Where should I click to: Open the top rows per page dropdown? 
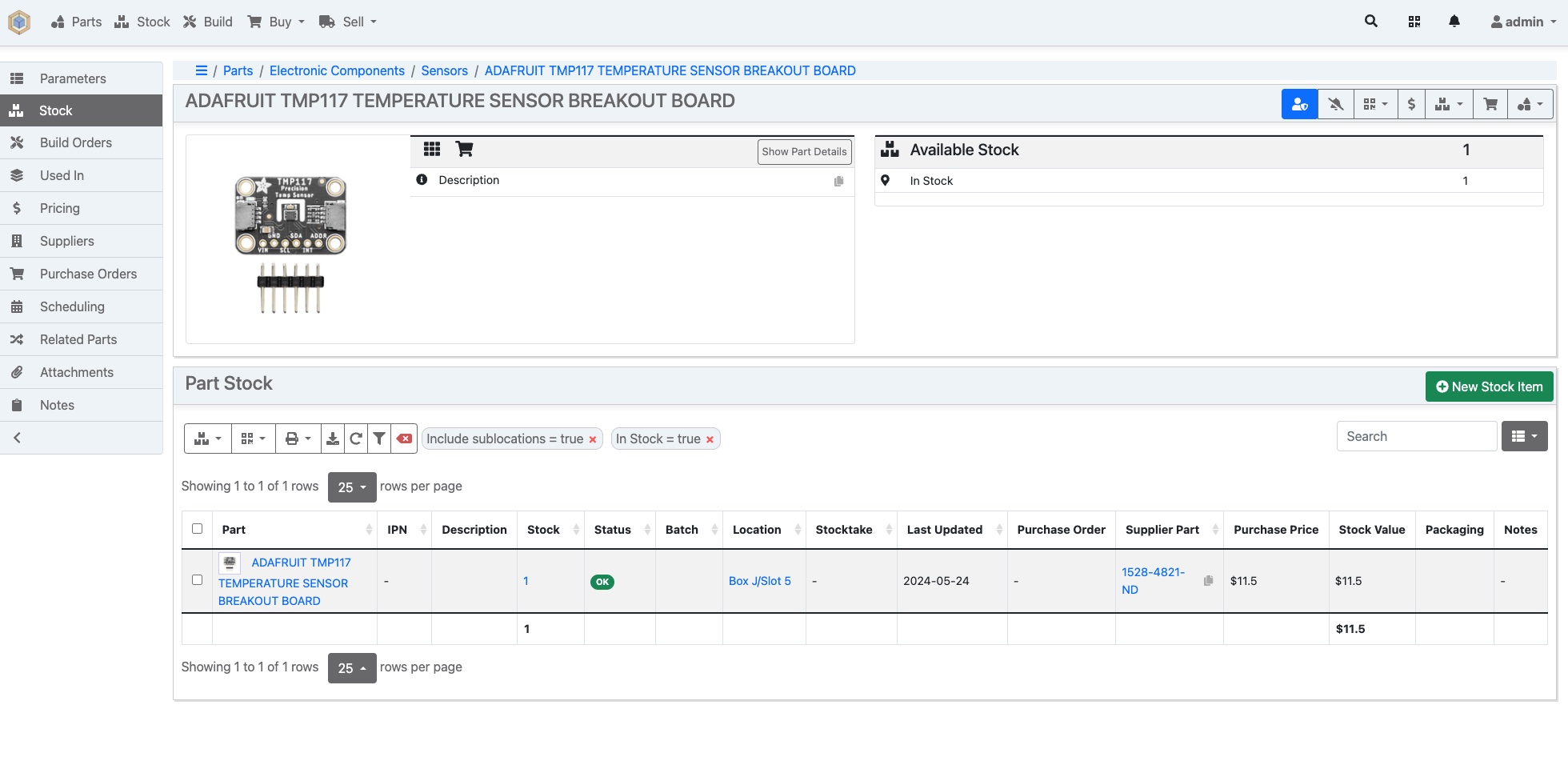tap(352, 487)
